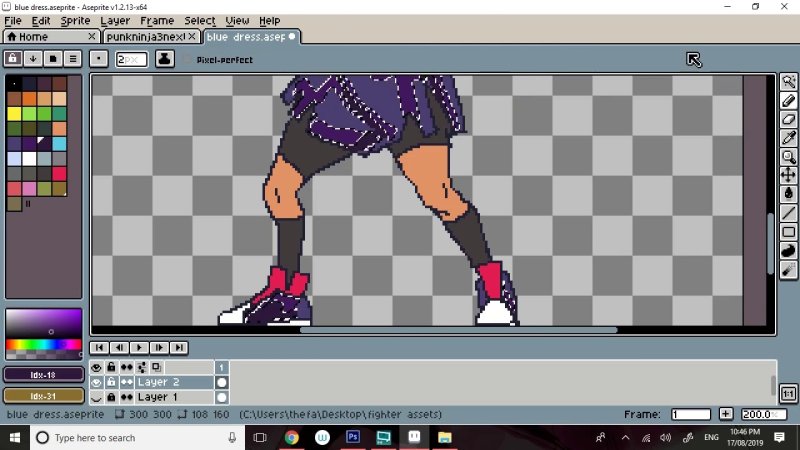800x450 pixels.
Task: Open the ink type button
Action: pos(164,59)
